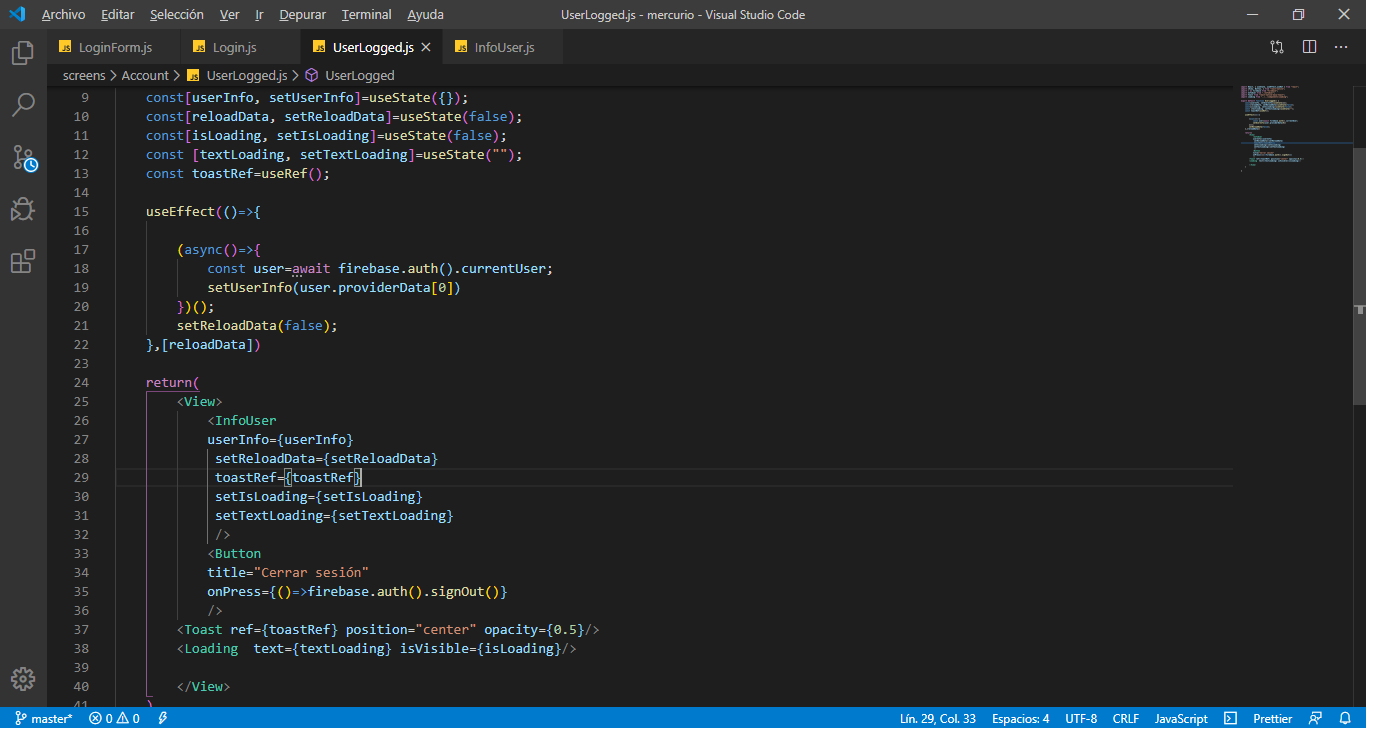Open the Manage gear settings icon

tap(23, 678)
